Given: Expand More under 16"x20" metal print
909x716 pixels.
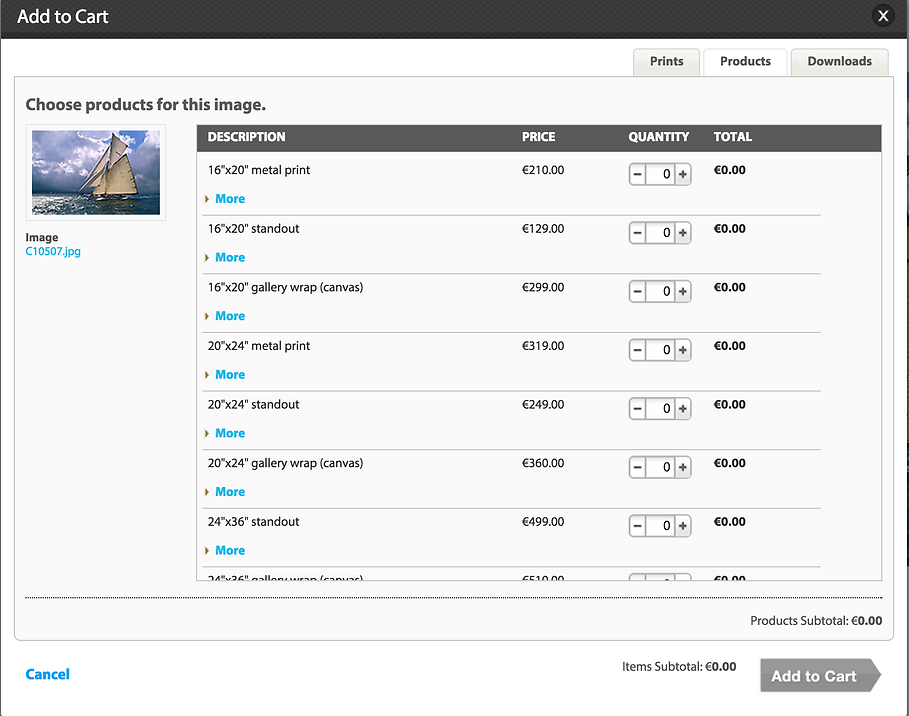Looking at the screenshot, I should [x=230, y=199].
